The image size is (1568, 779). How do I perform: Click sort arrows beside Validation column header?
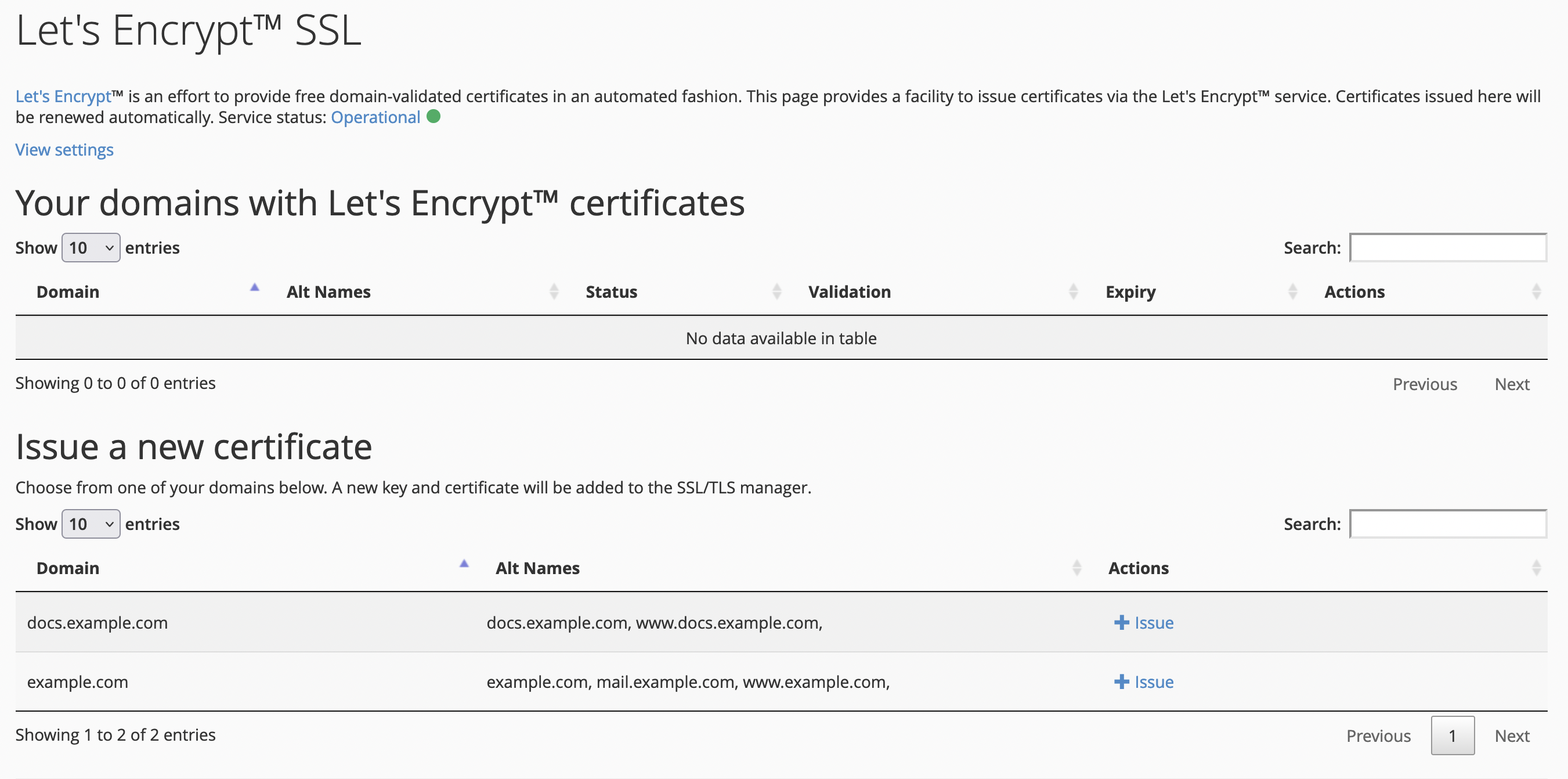1074,292
